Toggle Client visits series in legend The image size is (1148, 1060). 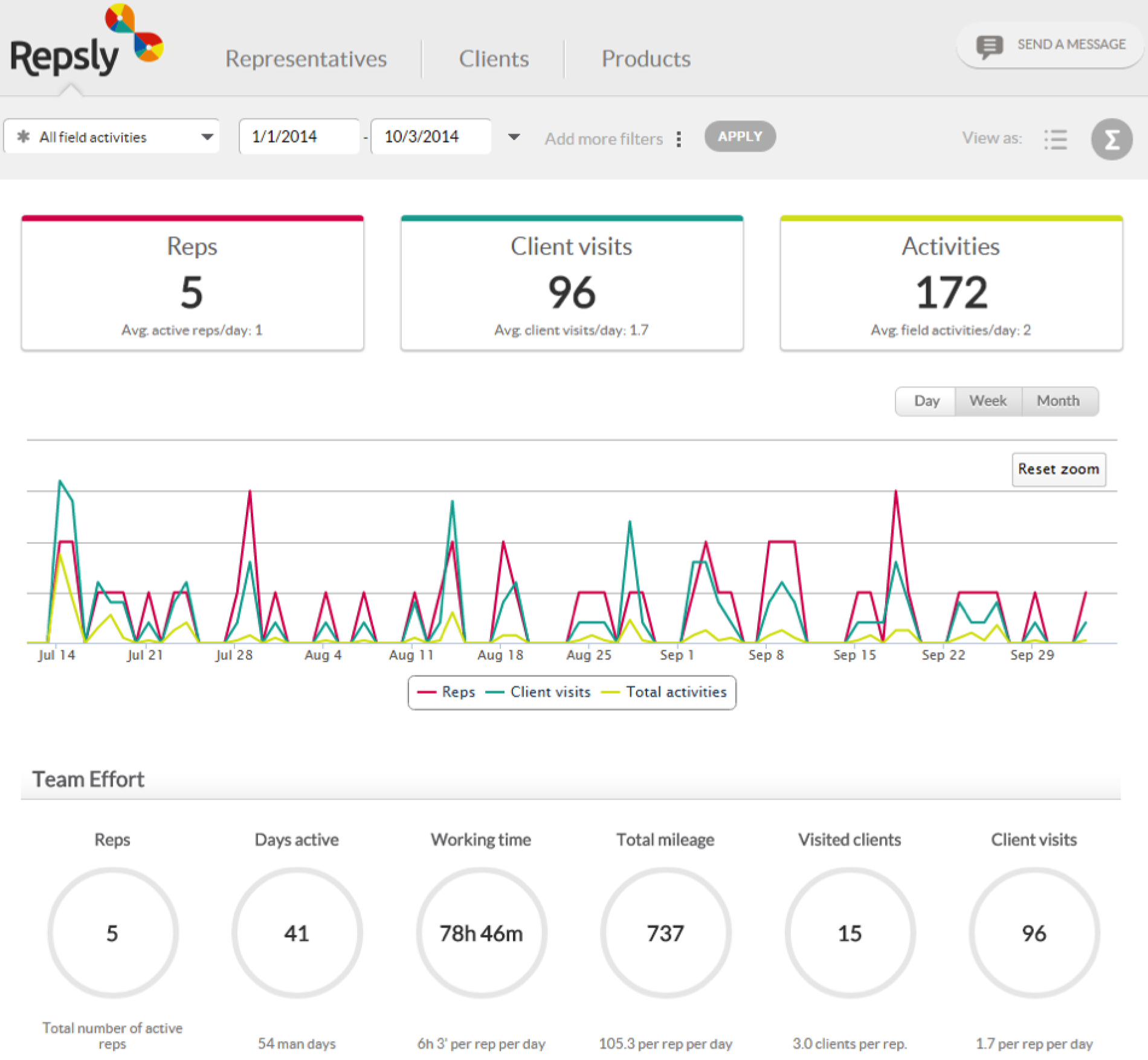(538, 692)
